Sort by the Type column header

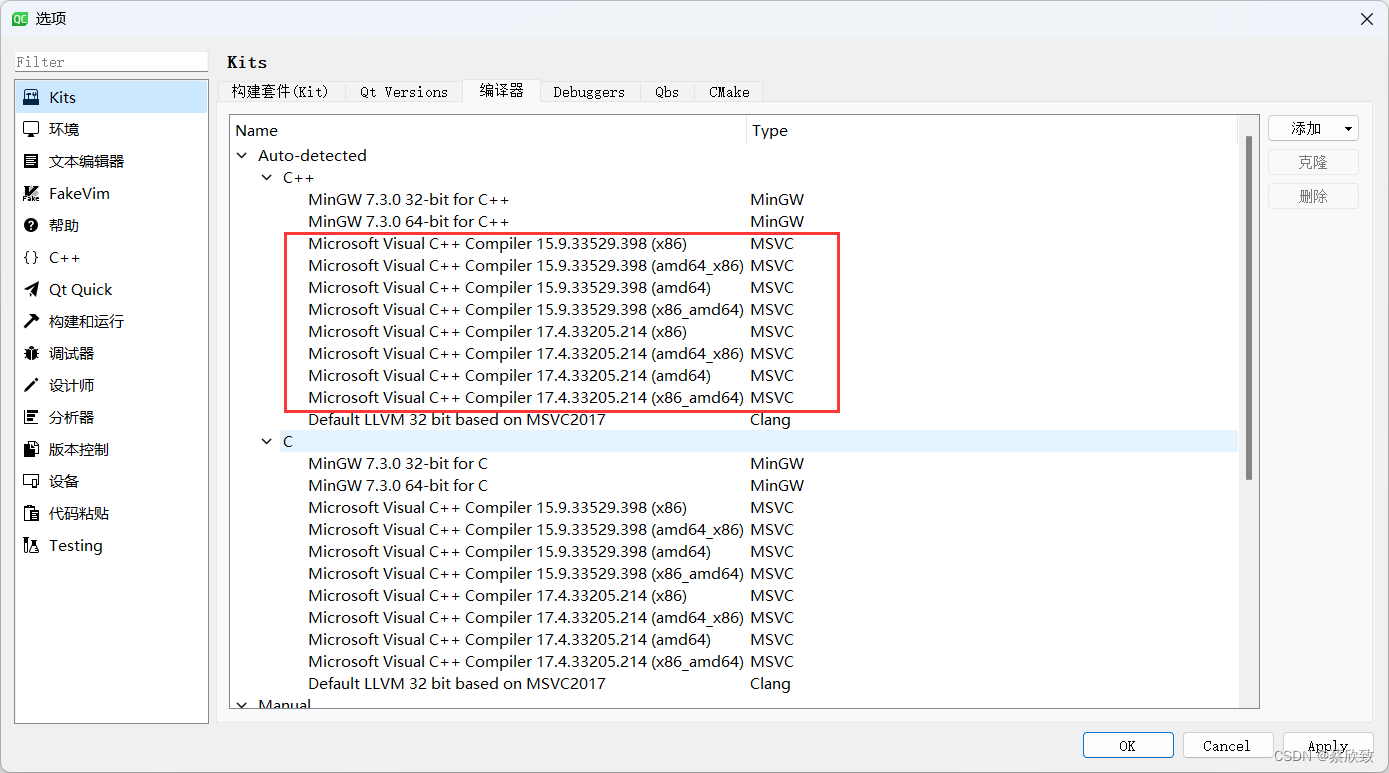point(992,130)
